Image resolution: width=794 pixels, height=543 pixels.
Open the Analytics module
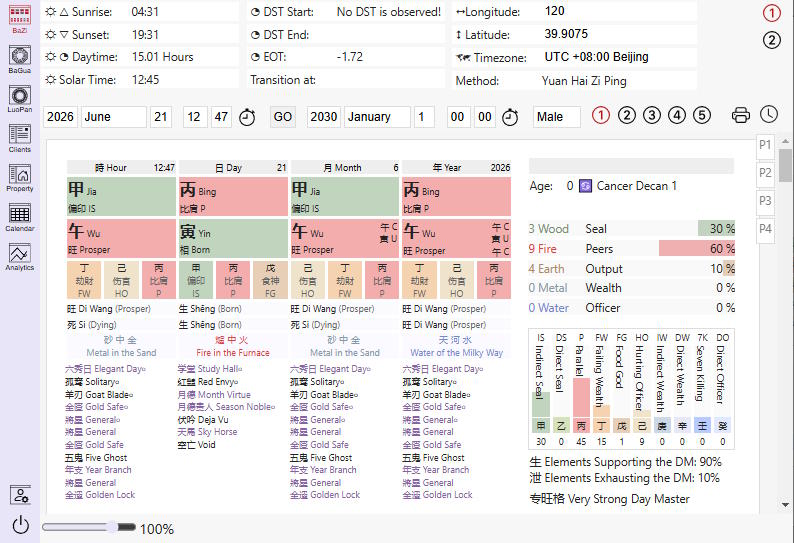[20, 257]
